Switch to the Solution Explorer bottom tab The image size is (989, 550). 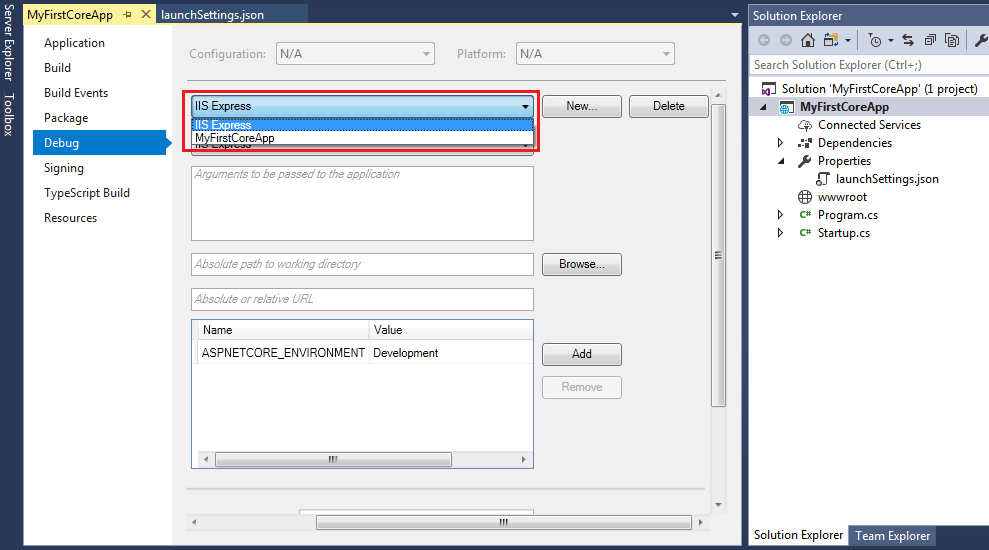[798, 535]
